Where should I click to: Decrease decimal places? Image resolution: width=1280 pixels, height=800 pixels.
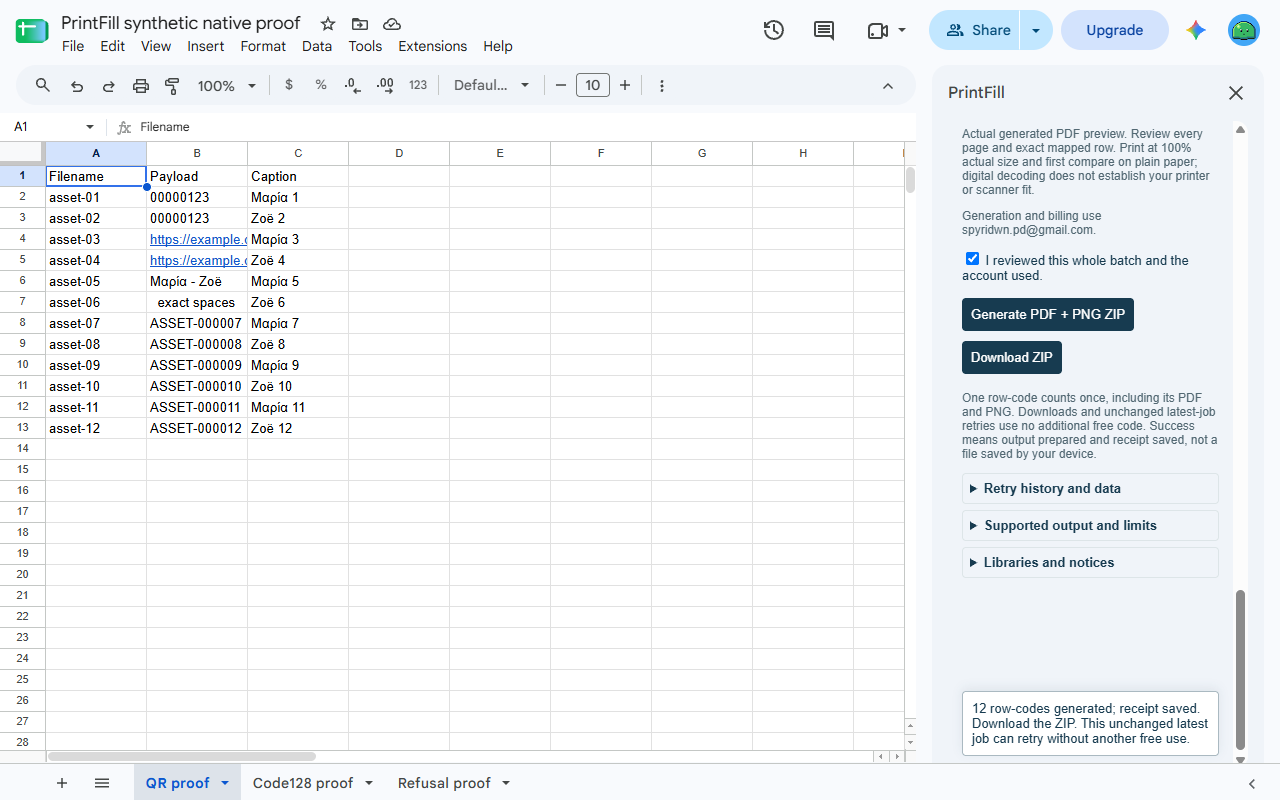(x=352, y=86)
